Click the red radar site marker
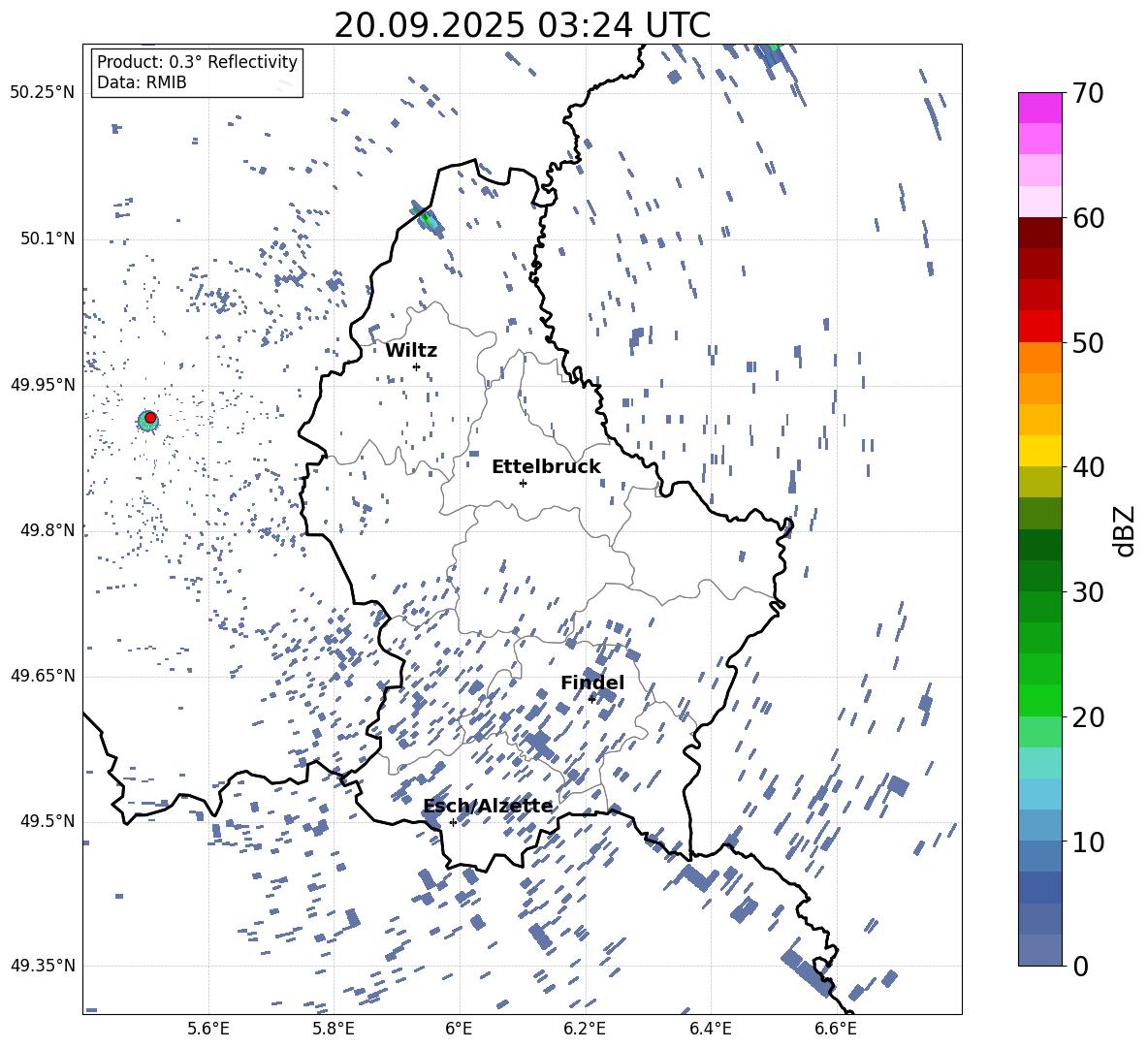 pyautogui.click(x=150, y=418)
